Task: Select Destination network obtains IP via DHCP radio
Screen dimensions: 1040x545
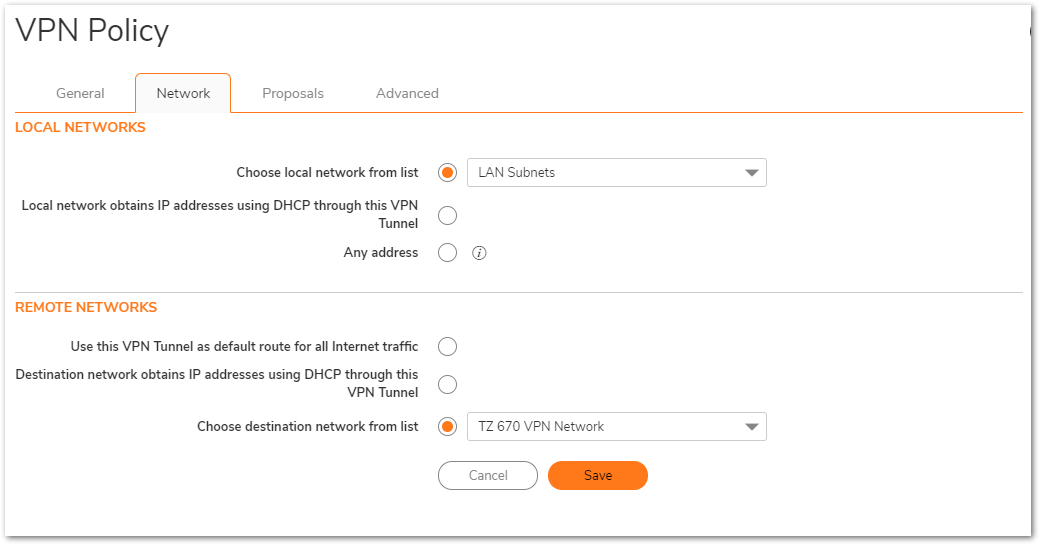Action: point(448,384)
